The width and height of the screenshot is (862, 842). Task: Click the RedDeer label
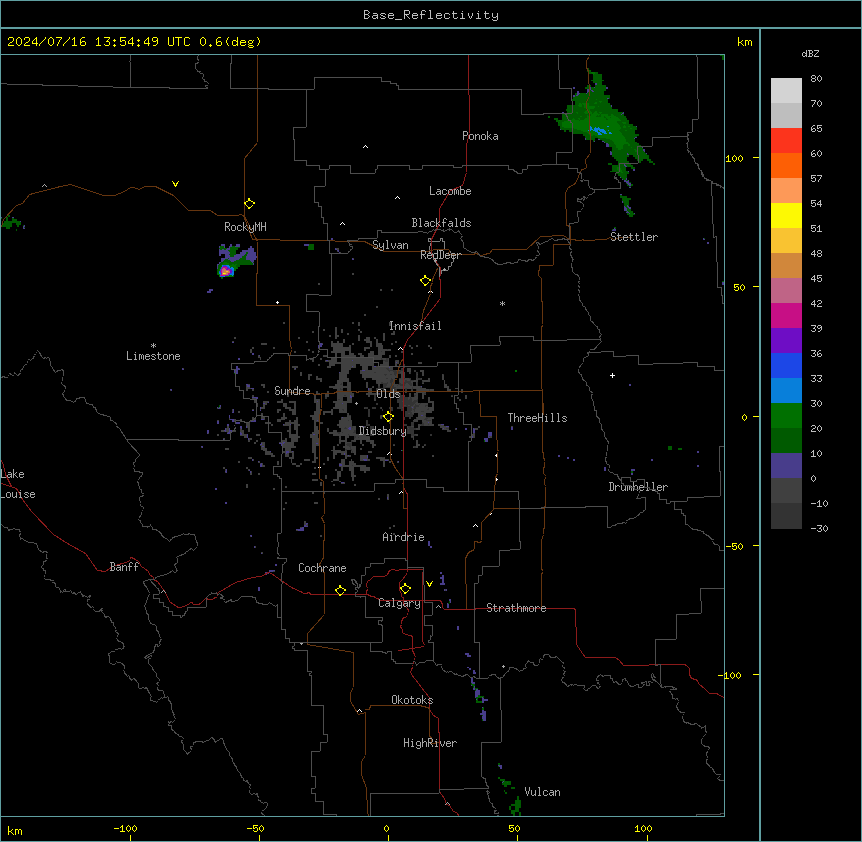440,255
